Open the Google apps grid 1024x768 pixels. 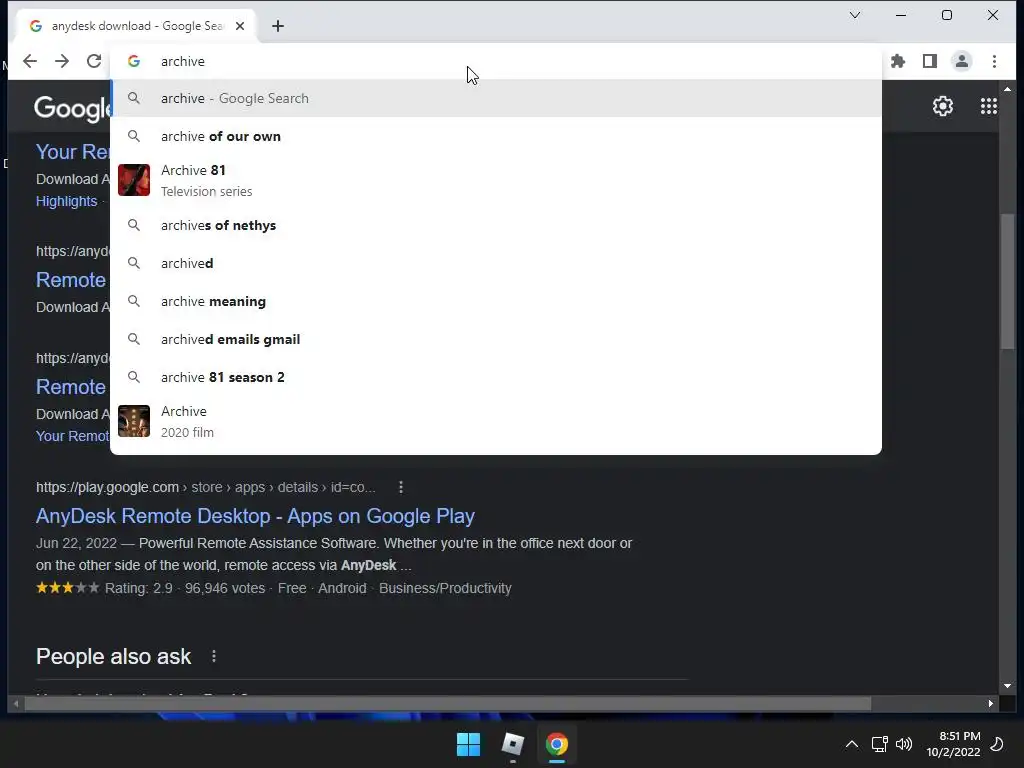coord(989,106)
